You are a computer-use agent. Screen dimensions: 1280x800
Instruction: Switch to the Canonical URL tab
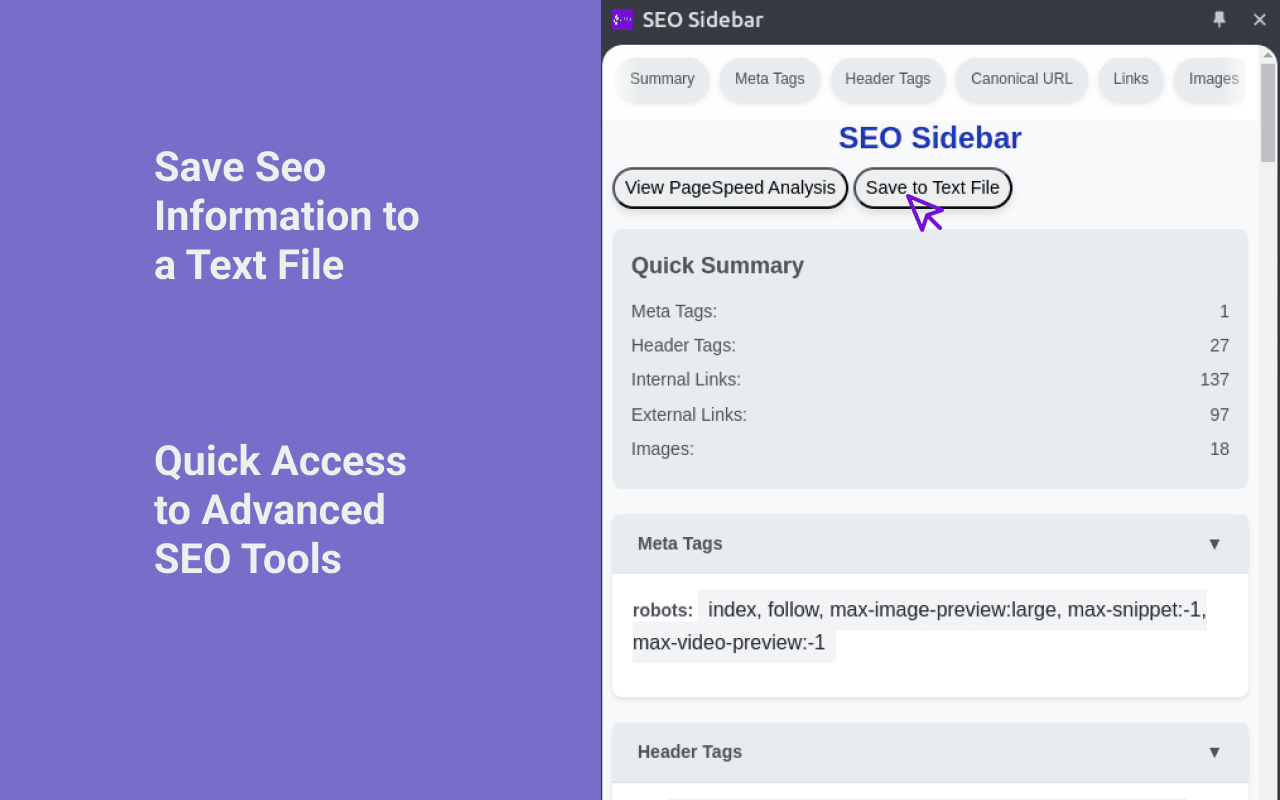tap(1021, 78)
